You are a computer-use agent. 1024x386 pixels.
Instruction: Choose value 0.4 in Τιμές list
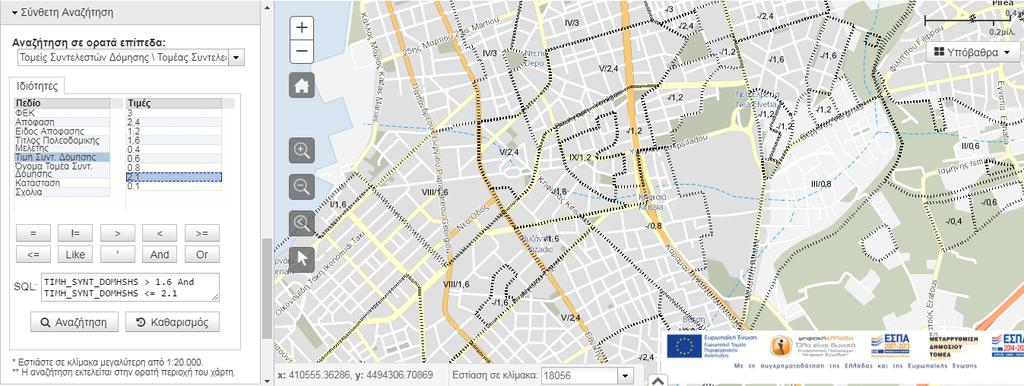173,149
